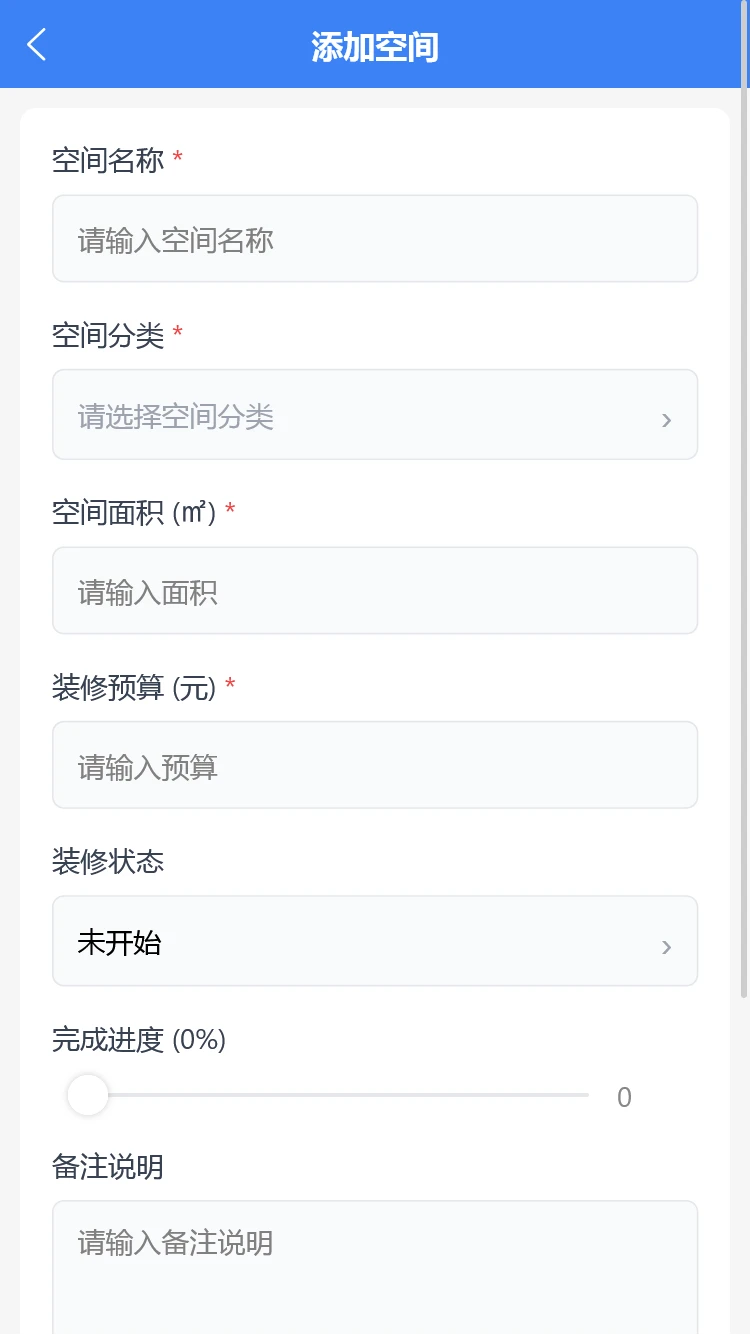The width and height of the screenshot is (752, 1336).
Task: Click the red asterisk next to 装修预算
Action: tap(229, 686)
